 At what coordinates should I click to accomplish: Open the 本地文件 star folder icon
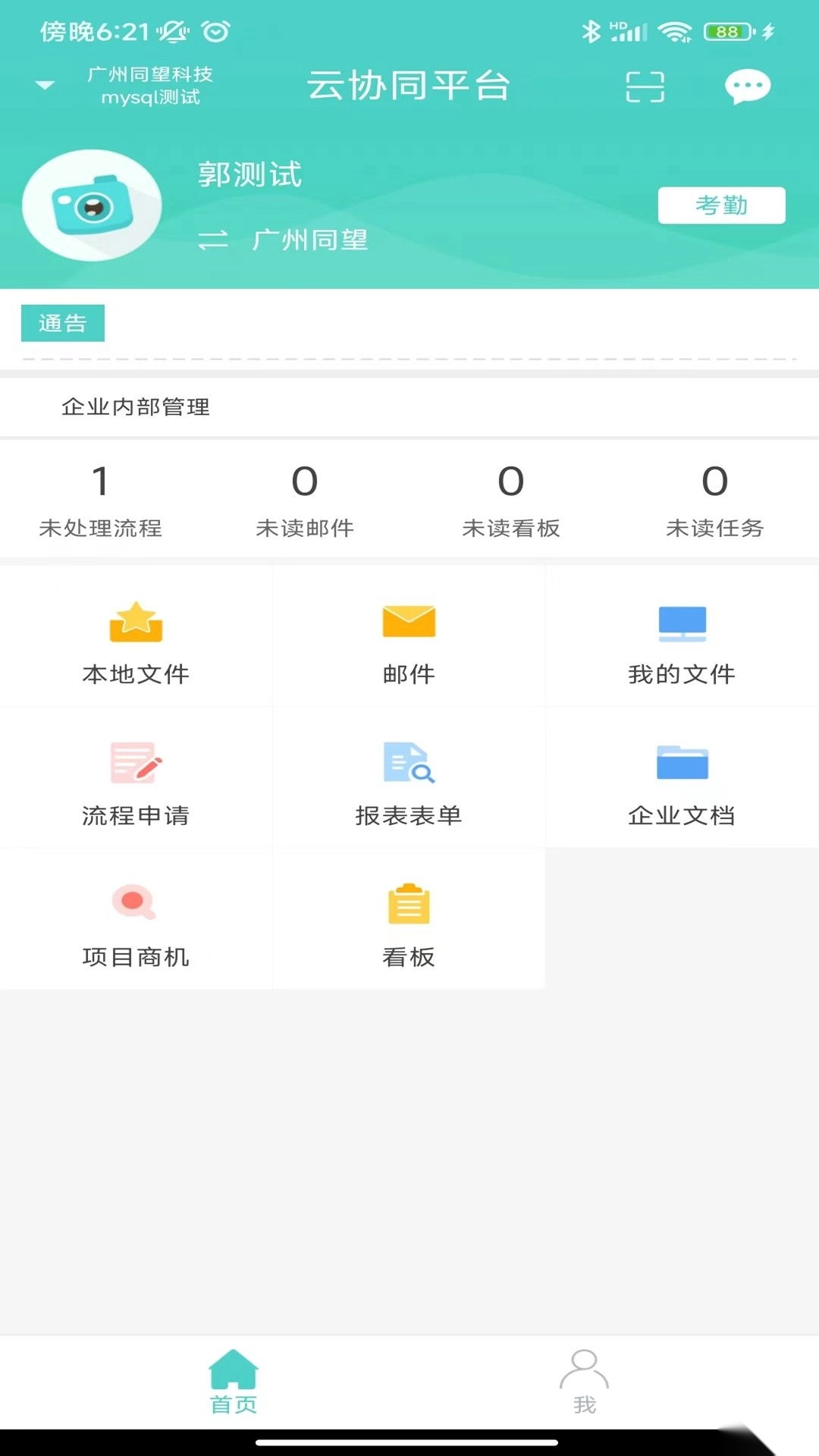tap(136, 623)
